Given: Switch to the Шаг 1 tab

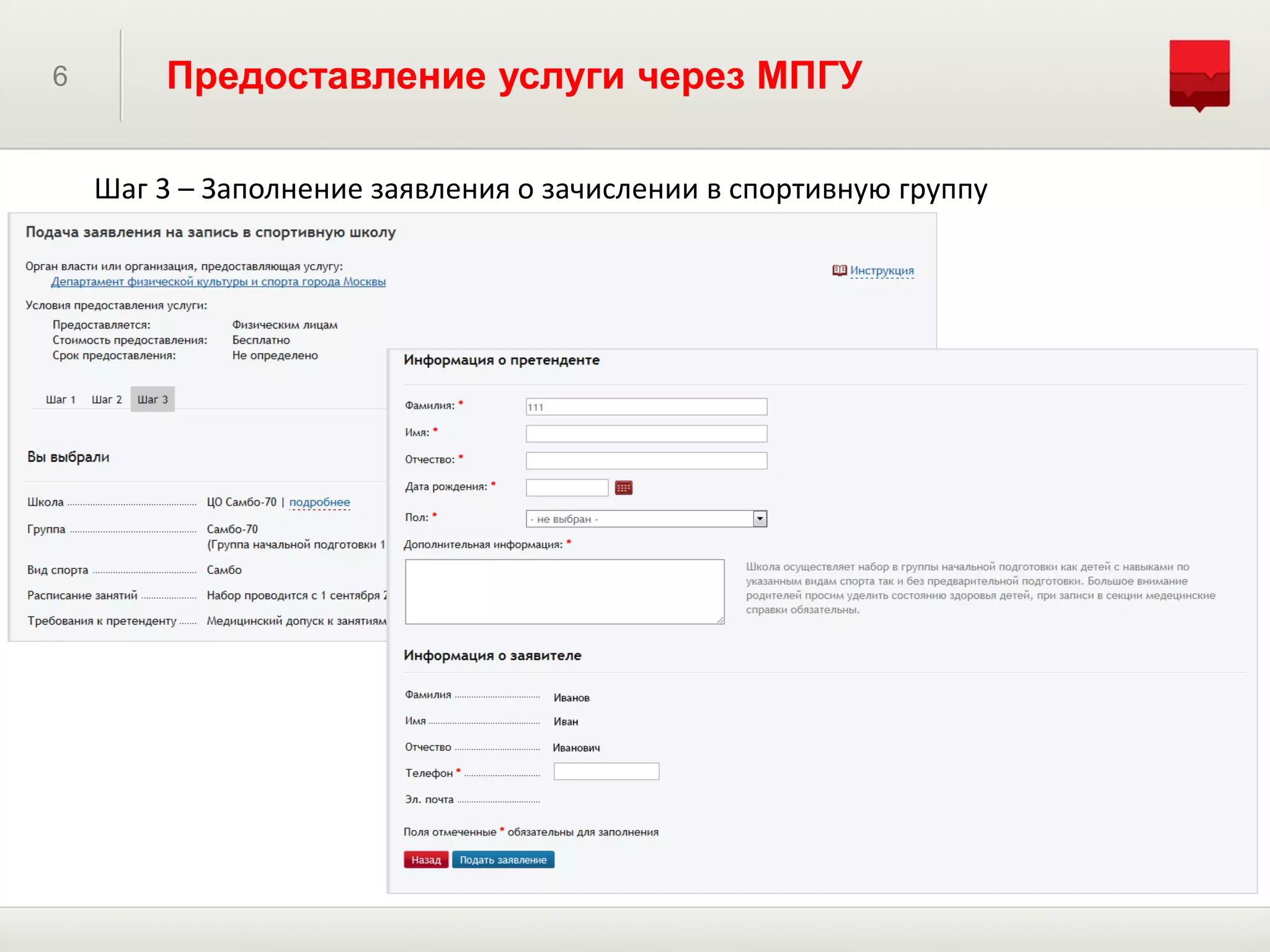Looking at the screenshot, I should (60, 400).
